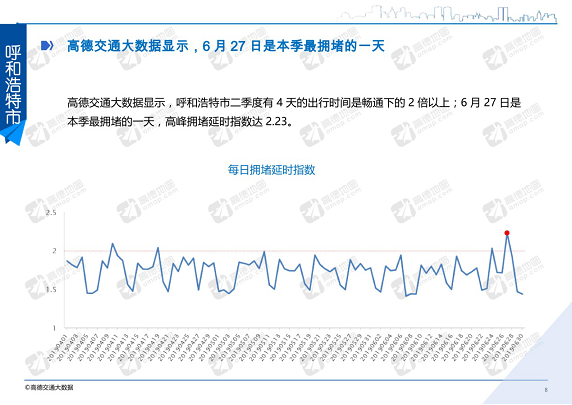Click the slide title about 6月27日

click(226, 46)
